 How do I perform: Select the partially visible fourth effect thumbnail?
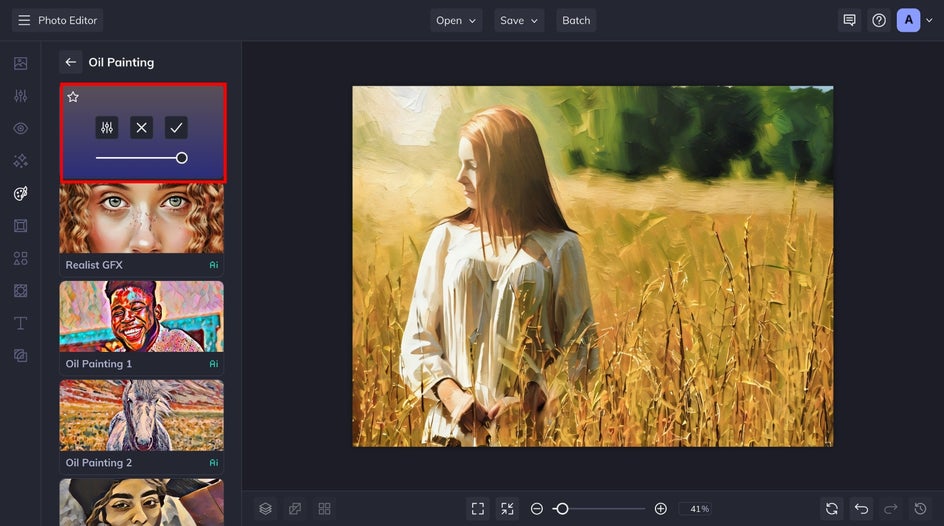point(141,502)
